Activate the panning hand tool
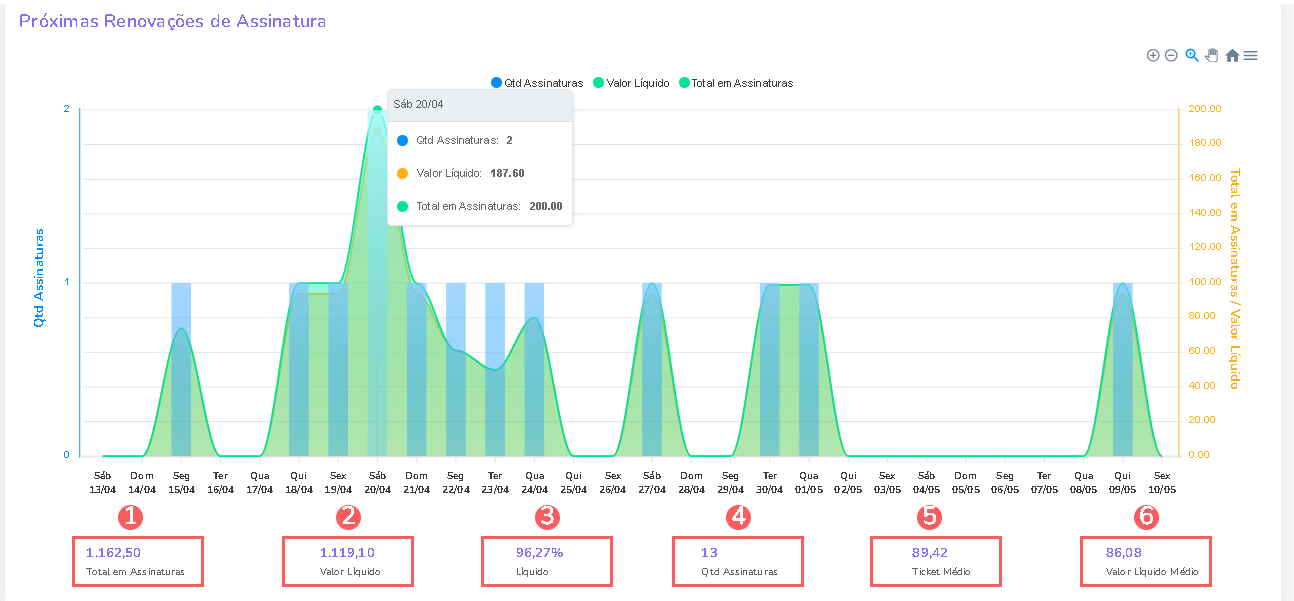This screenshot has height=601, width=1294. click(1212, 56)
